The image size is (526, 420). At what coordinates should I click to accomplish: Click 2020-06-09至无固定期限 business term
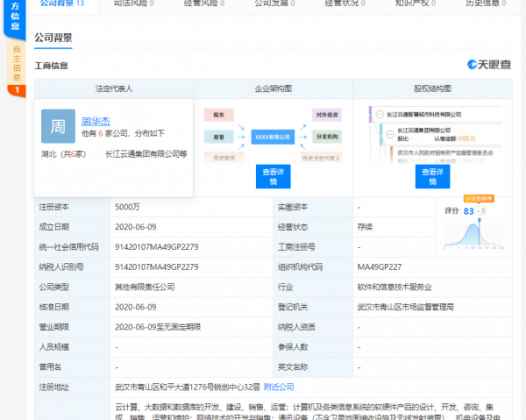click(158, 327)
